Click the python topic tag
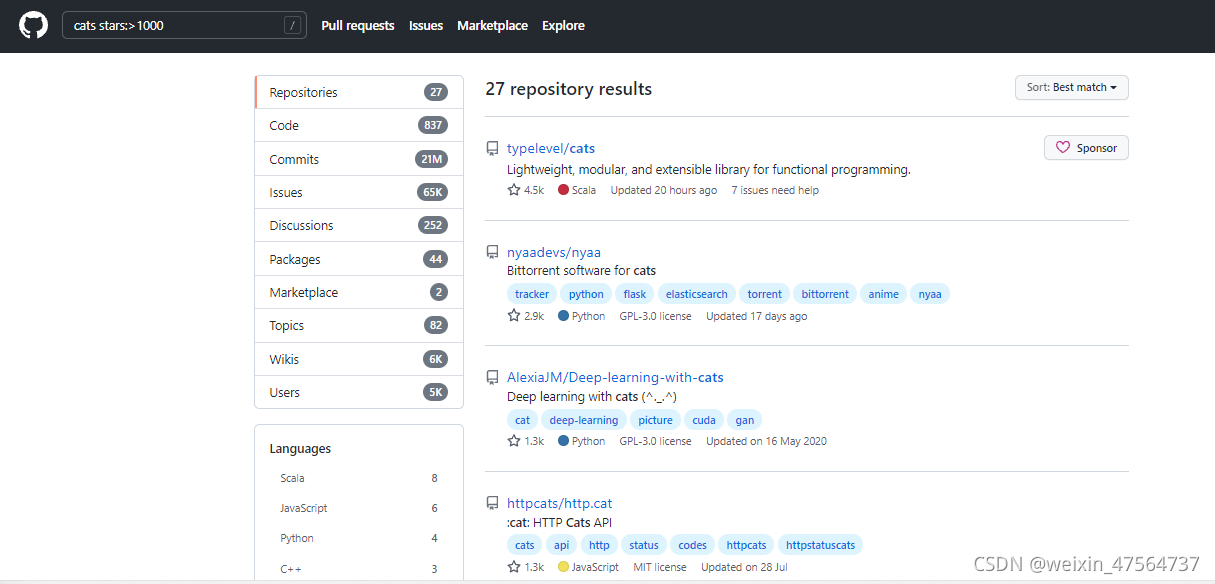 point(586,294)
